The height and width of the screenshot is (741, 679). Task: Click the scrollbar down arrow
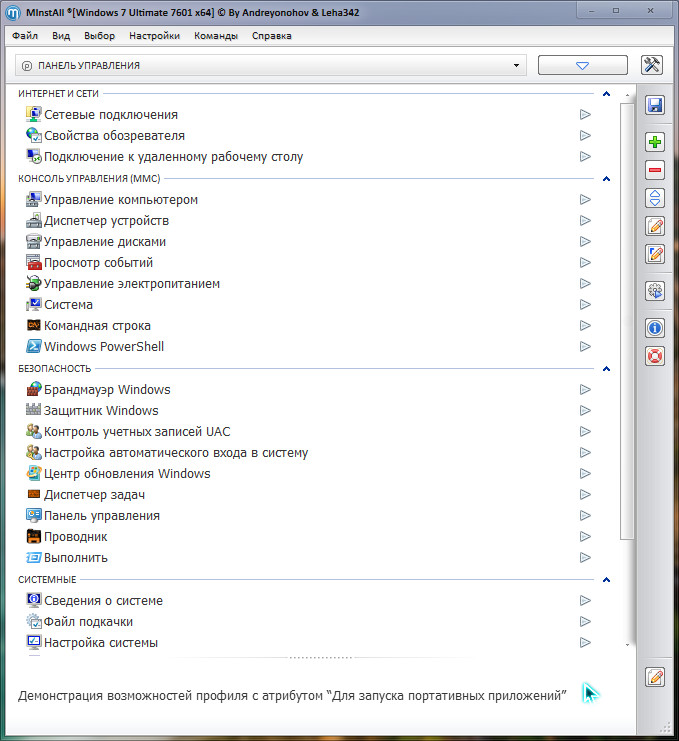(x=627, y=645)
